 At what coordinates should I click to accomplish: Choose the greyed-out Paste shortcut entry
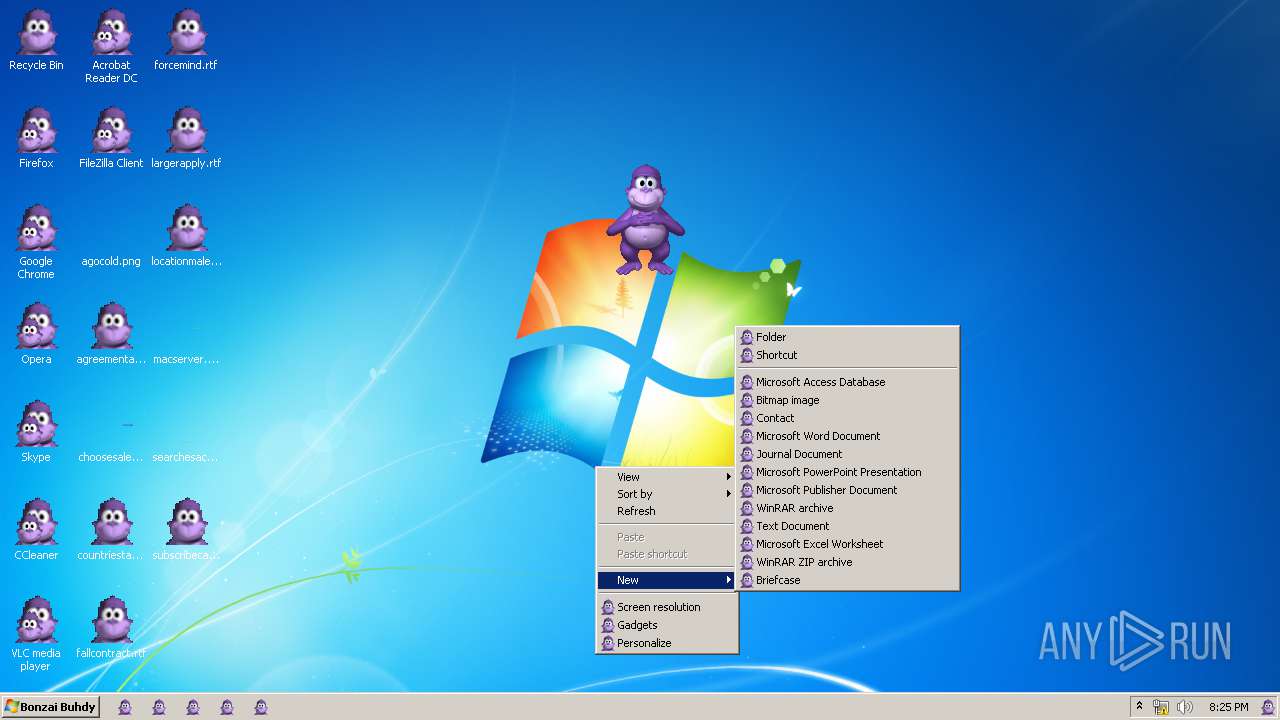667,554
